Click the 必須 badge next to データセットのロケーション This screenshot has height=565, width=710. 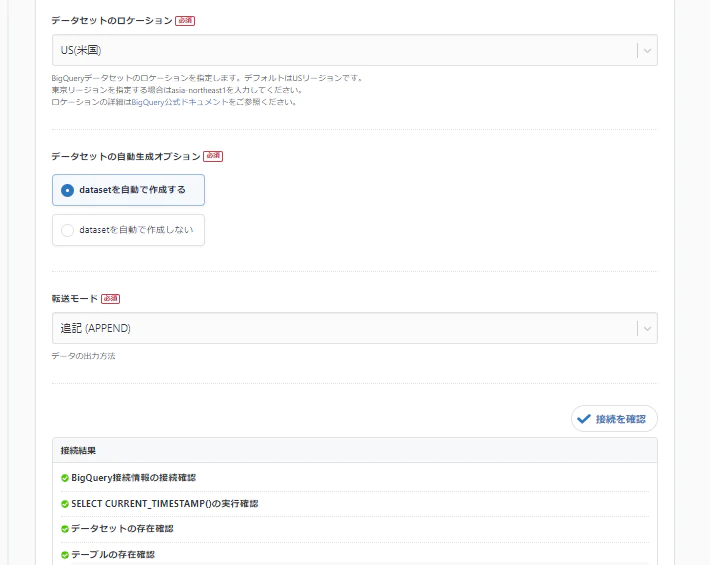coord(185,20)
